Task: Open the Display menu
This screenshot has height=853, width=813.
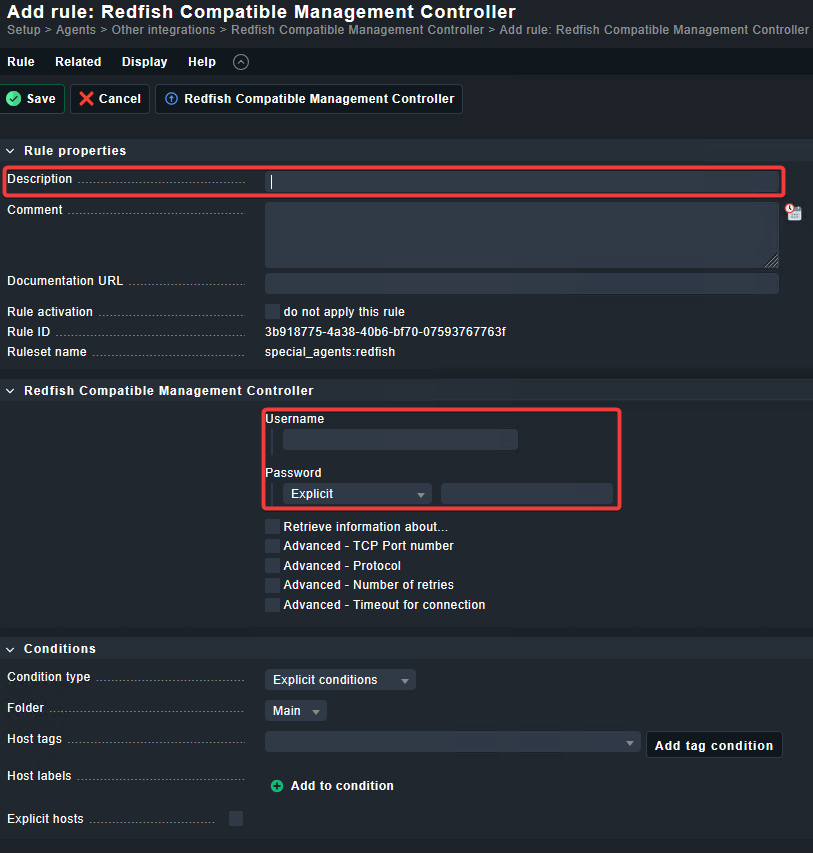Action: [x=144, y=61]
